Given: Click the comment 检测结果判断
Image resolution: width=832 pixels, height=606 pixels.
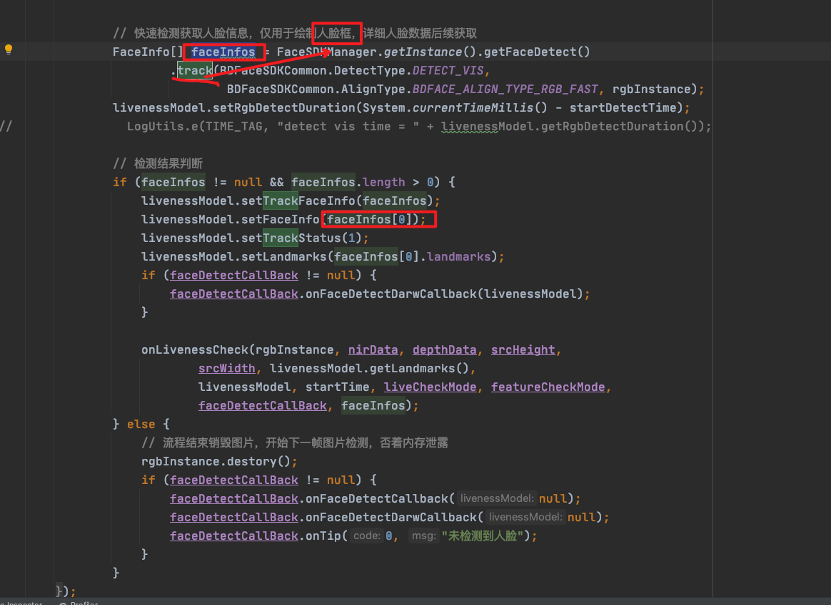Looking at the screenshot, I should click(x=158, y=163).
